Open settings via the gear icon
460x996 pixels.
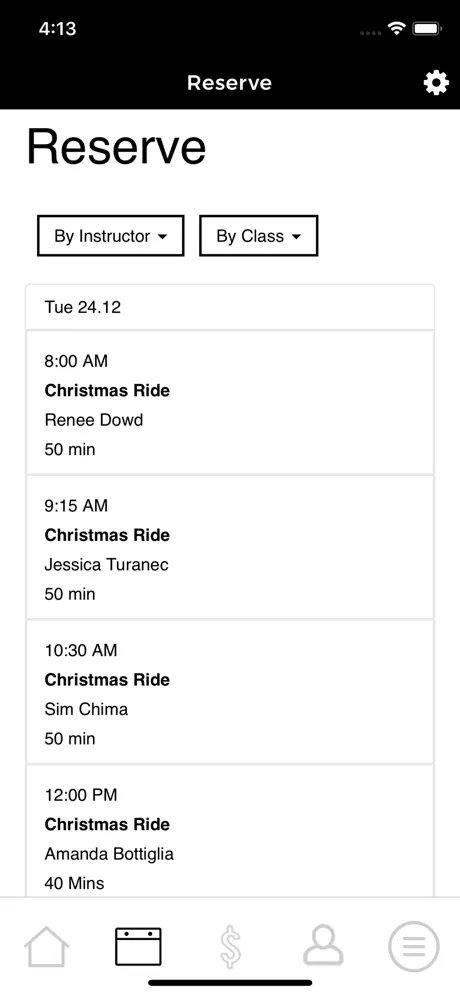point(436,83)
